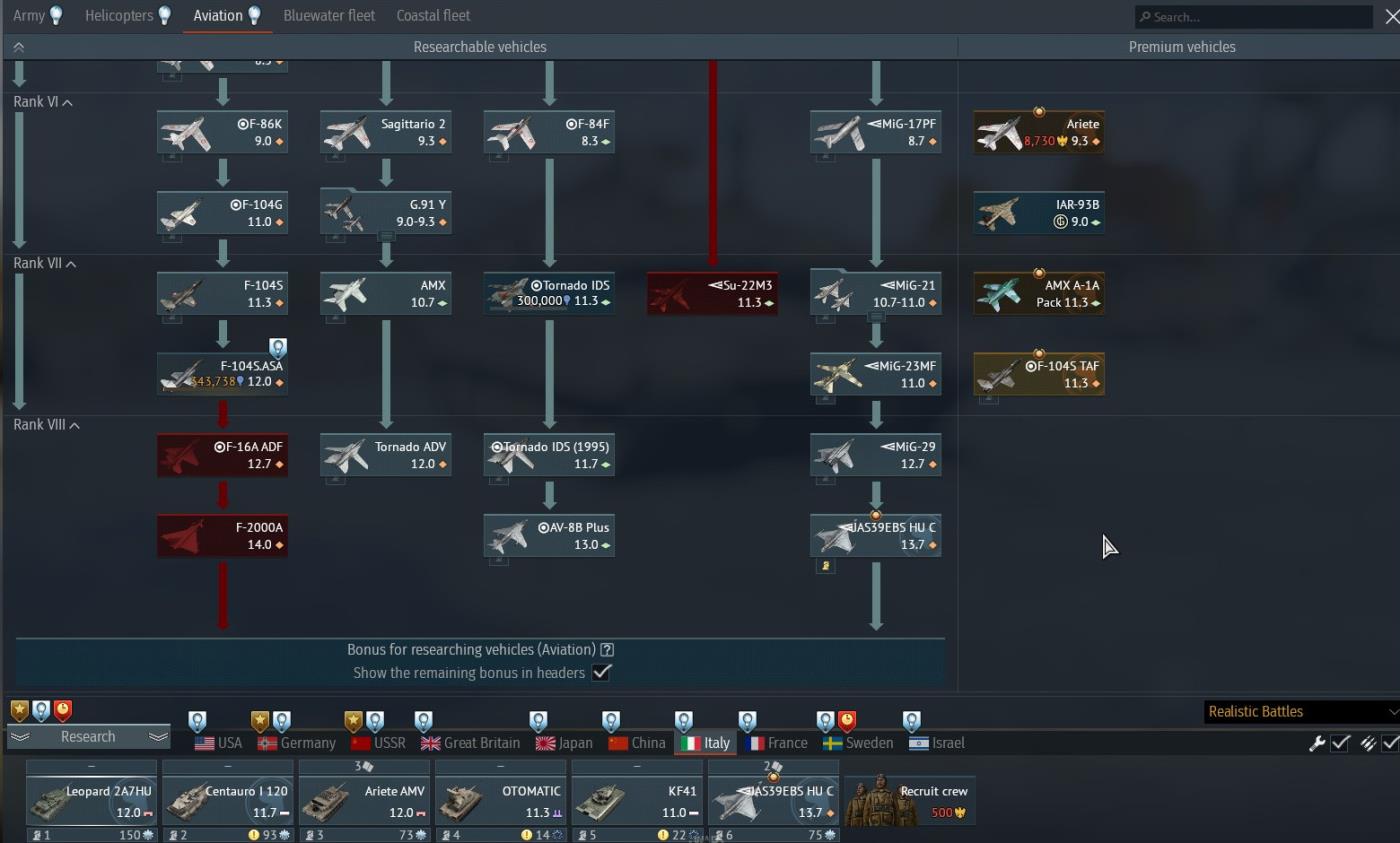The height and width of the screenshot is (843, 1400).
Task: Click red clock icon above Research button
Action: coord(62,710)
